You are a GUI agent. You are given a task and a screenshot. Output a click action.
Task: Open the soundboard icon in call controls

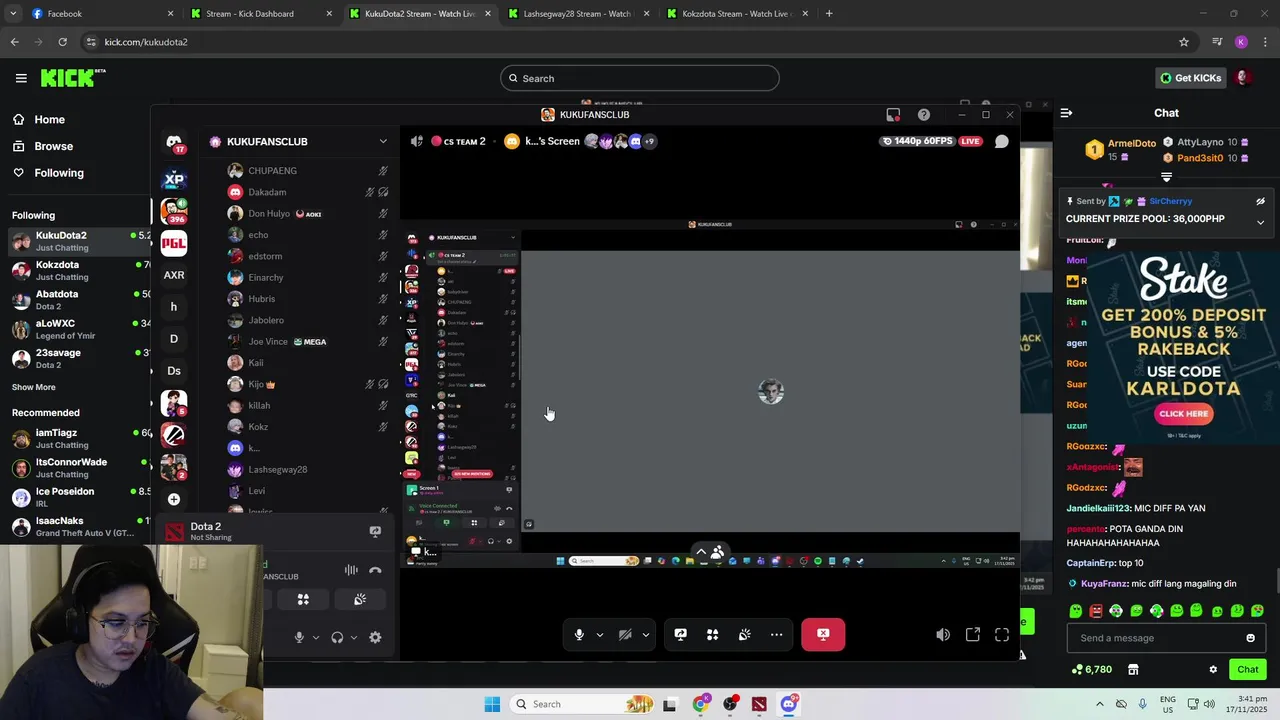[745, 634]
